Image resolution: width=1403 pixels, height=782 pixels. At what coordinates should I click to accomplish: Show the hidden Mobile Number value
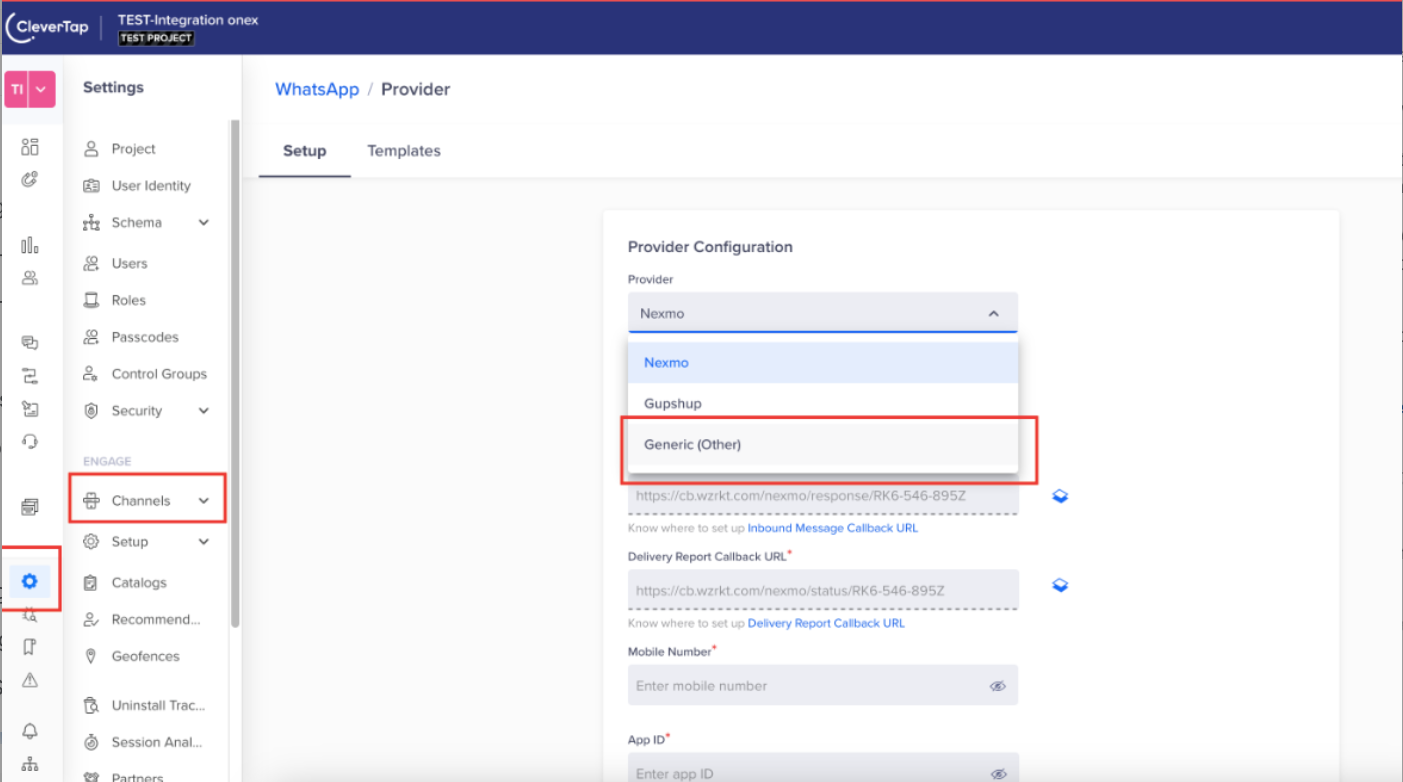(997, 686)
